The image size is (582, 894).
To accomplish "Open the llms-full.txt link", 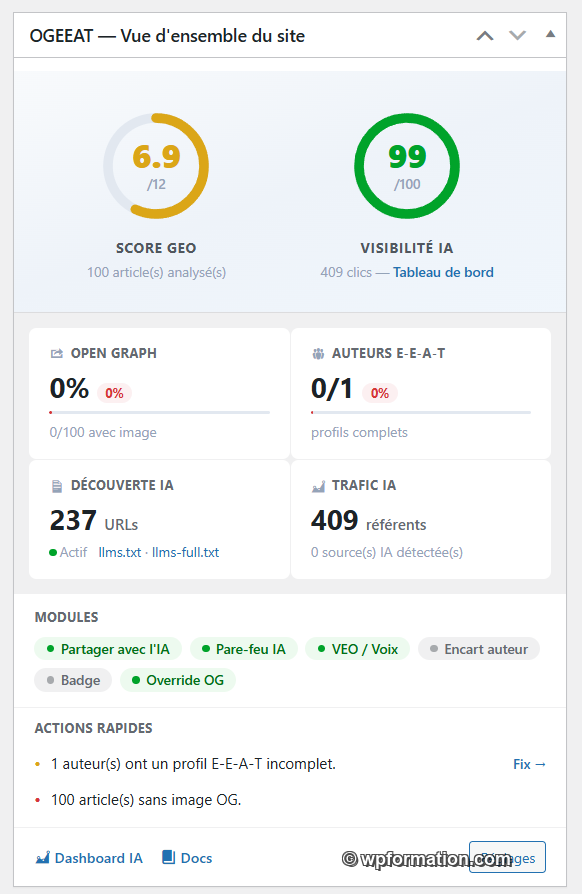I will point(185,552).
